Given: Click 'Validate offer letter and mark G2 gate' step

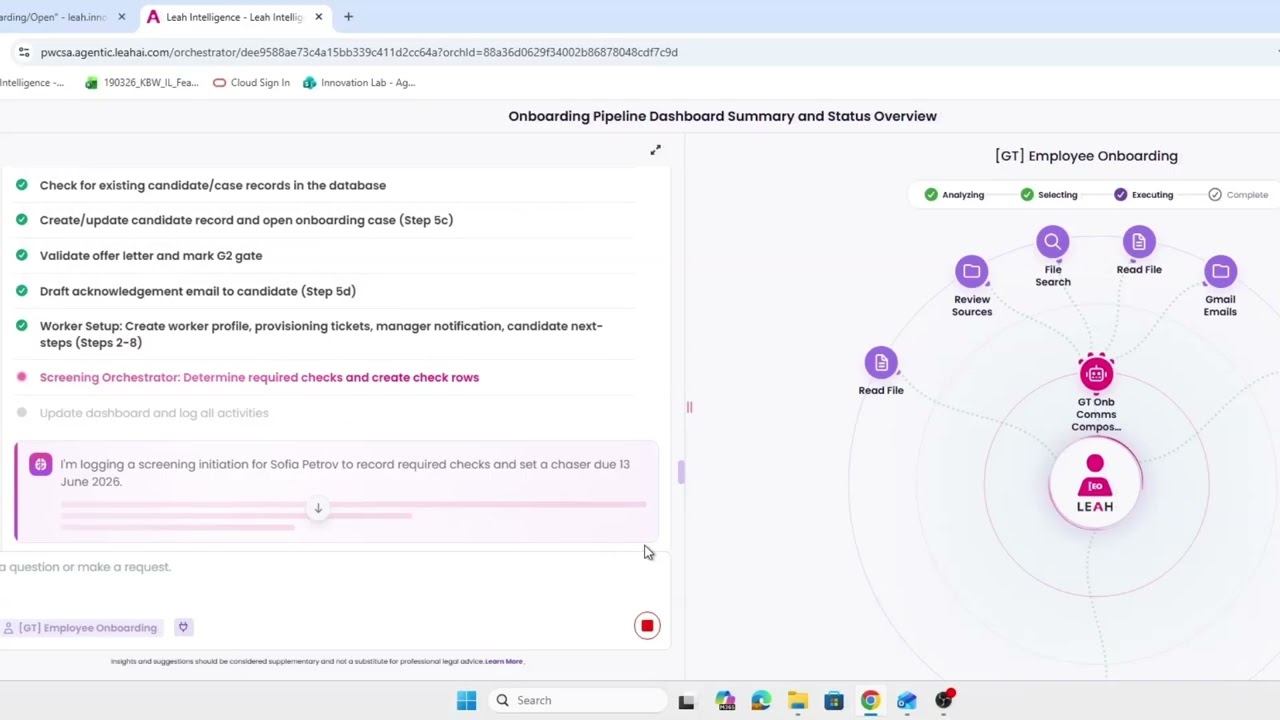Looking at the screenshot, I should [151, 255].
